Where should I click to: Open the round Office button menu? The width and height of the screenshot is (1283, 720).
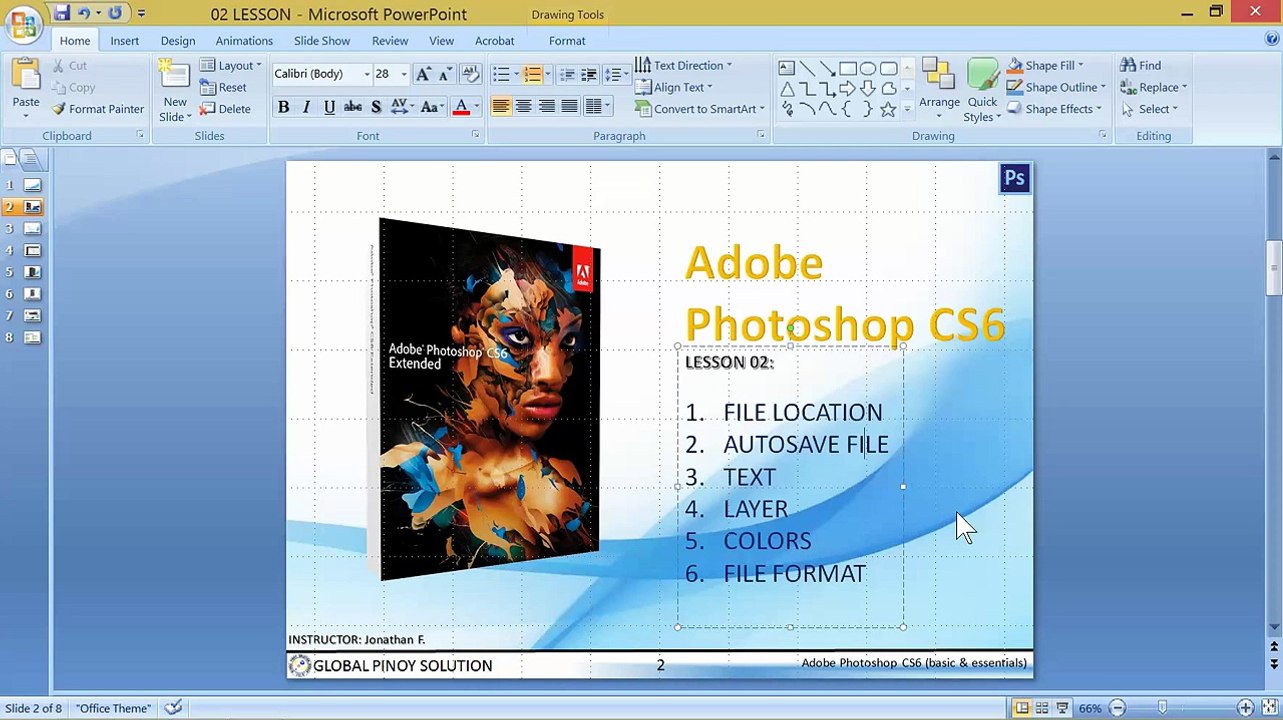pyautogui.click(x=22, y=24)
